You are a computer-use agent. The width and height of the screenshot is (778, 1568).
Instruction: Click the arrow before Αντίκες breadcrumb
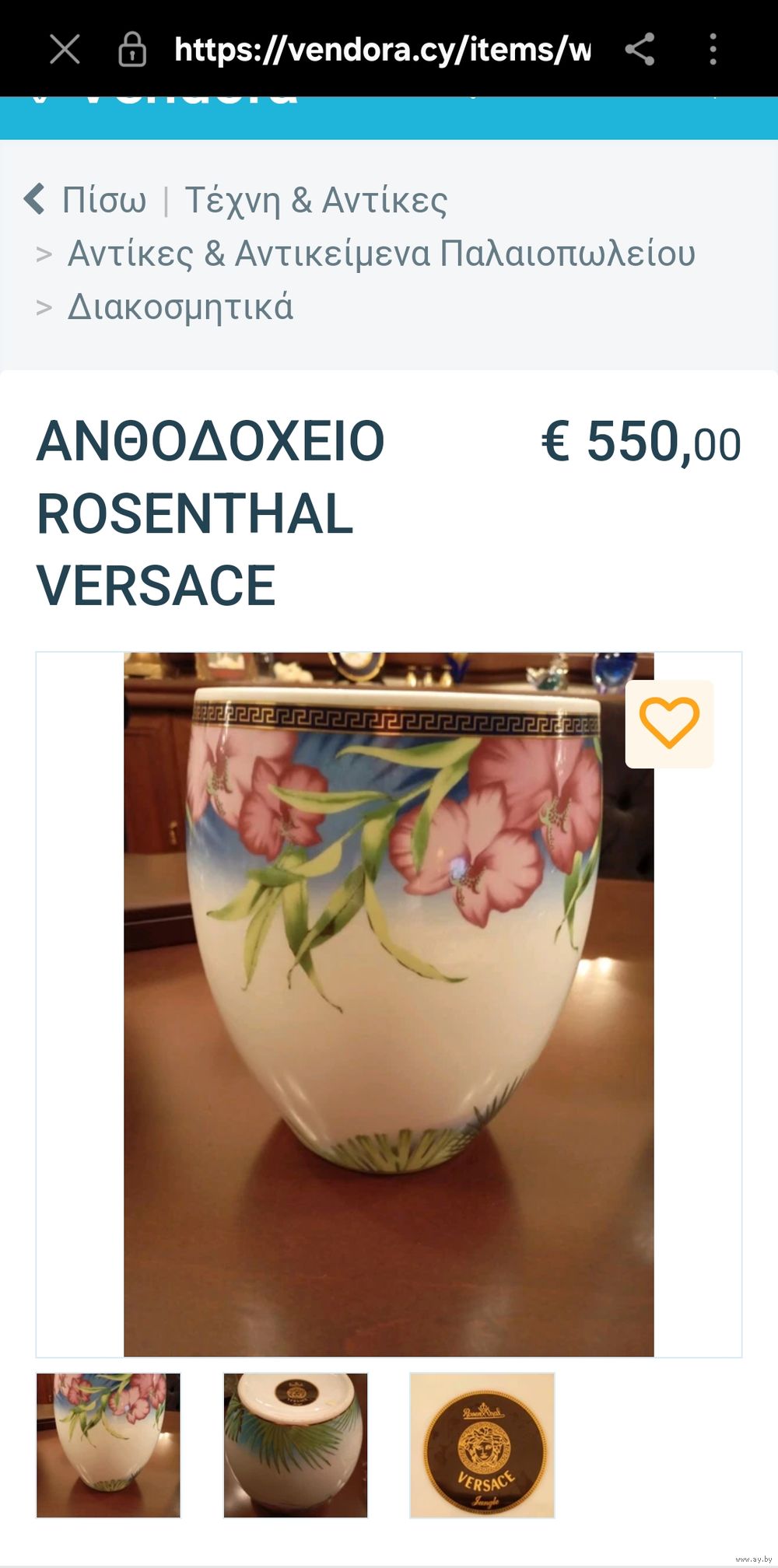(x=44, y=254)
